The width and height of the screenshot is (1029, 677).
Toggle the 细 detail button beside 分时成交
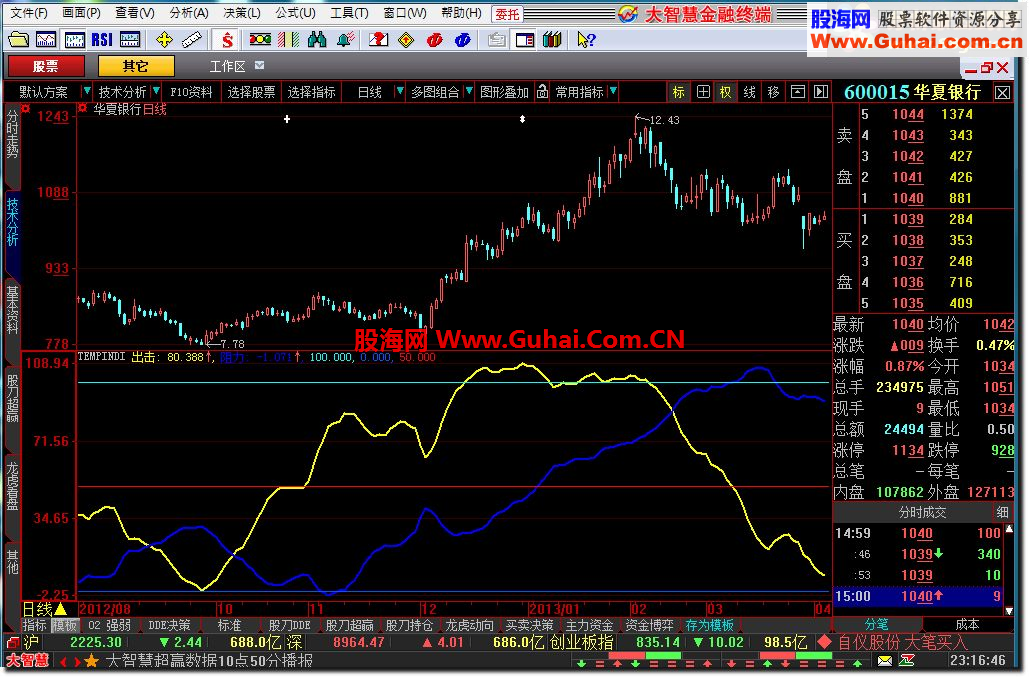tap(1002, 512)
